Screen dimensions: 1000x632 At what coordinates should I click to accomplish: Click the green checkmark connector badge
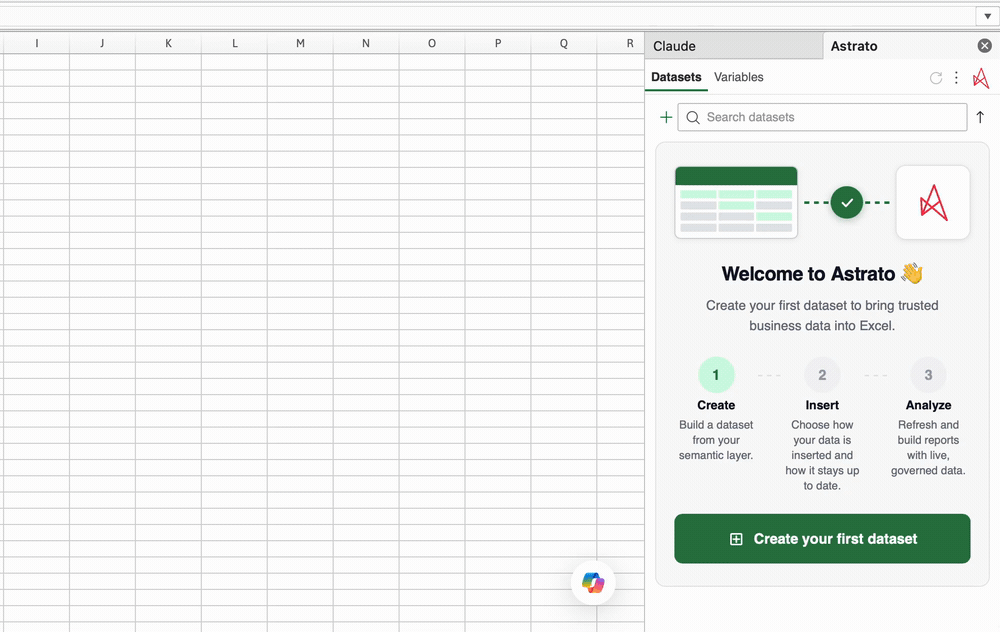tap(847, 203)
